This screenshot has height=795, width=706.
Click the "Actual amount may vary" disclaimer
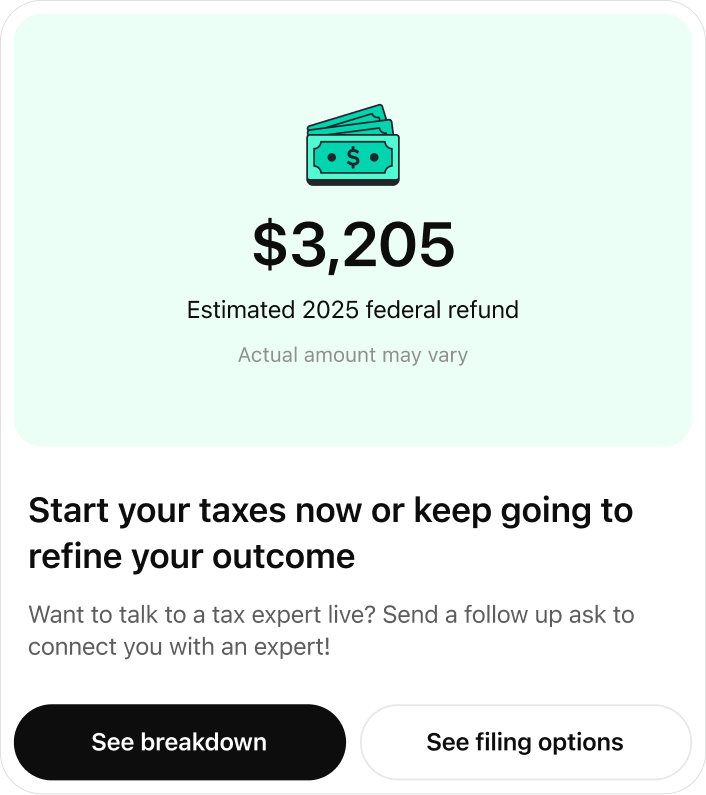(x=353, y=355)
